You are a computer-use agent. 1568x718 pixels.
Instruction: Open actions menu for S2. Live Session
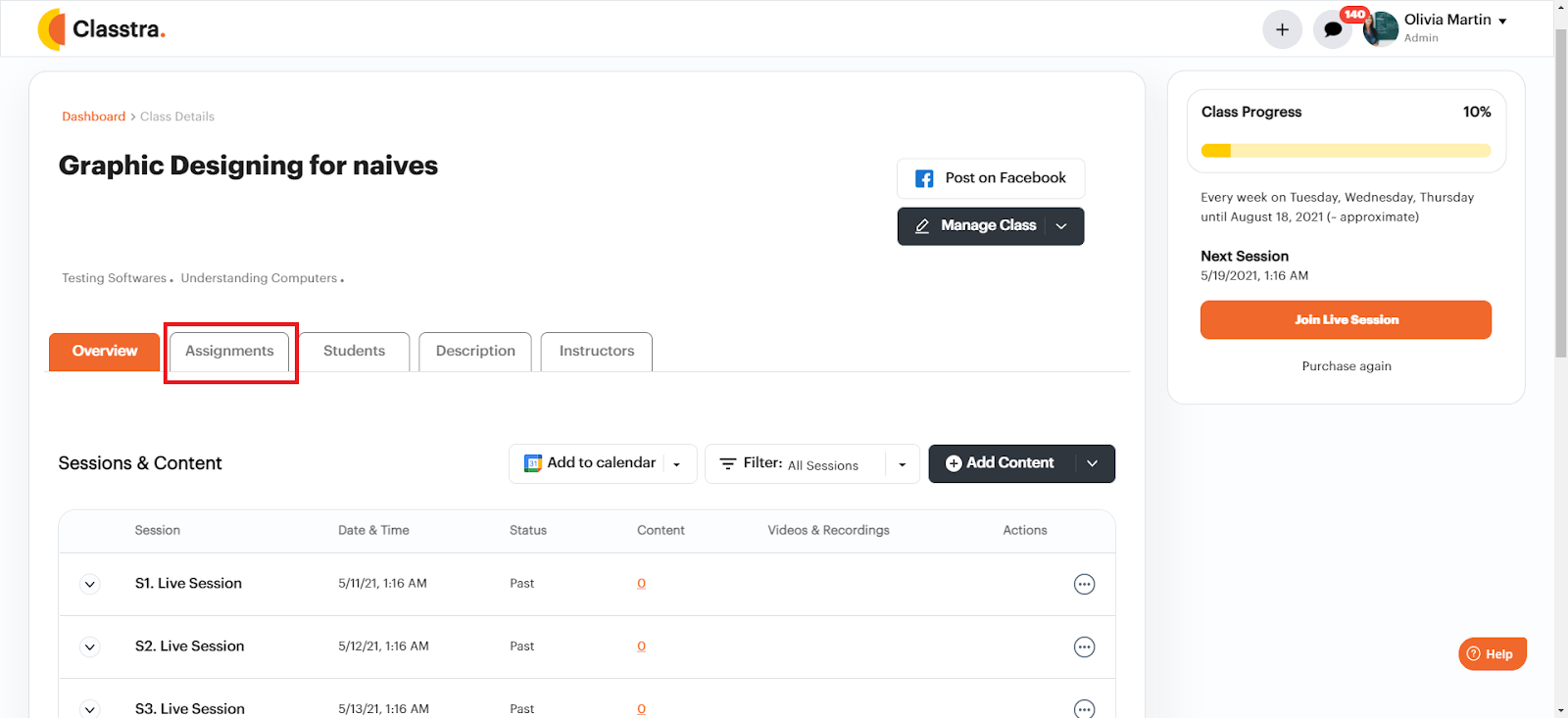tap(1084, 647)
